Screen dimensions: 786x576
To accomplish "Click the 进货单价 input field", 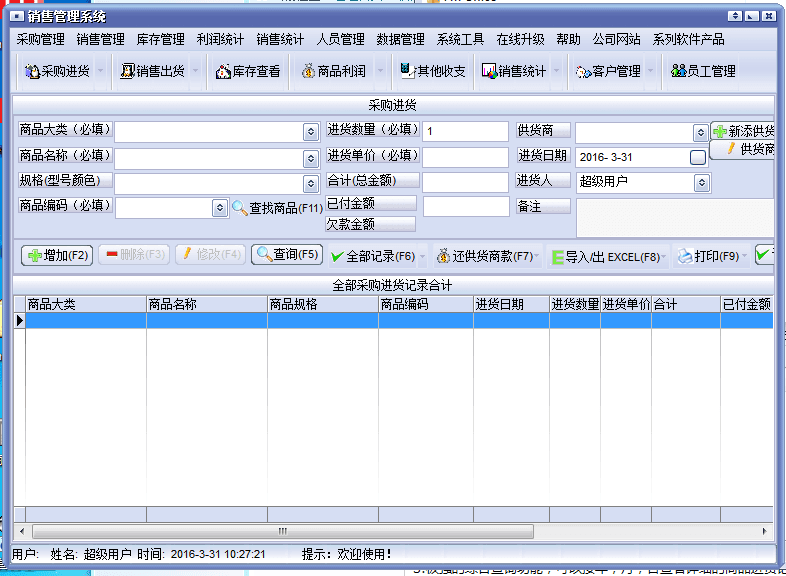I will coord(465,157).
